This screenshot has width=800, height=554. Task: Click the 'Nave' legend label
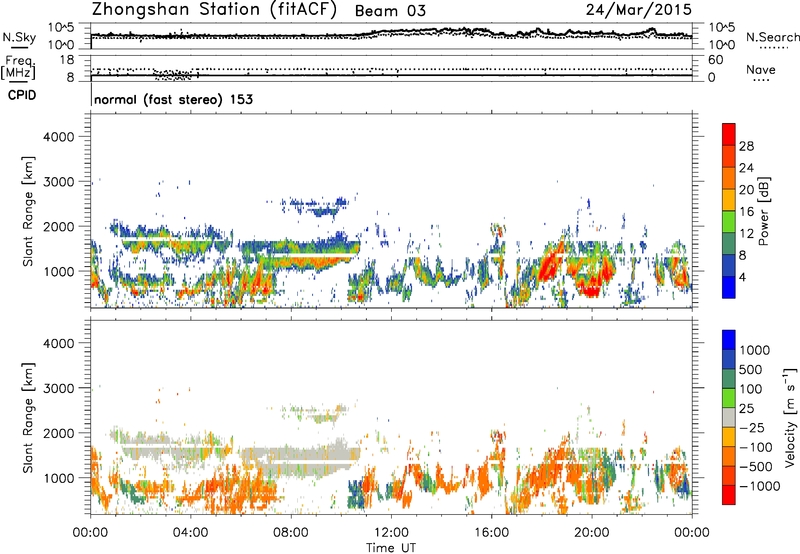point(761,70)
